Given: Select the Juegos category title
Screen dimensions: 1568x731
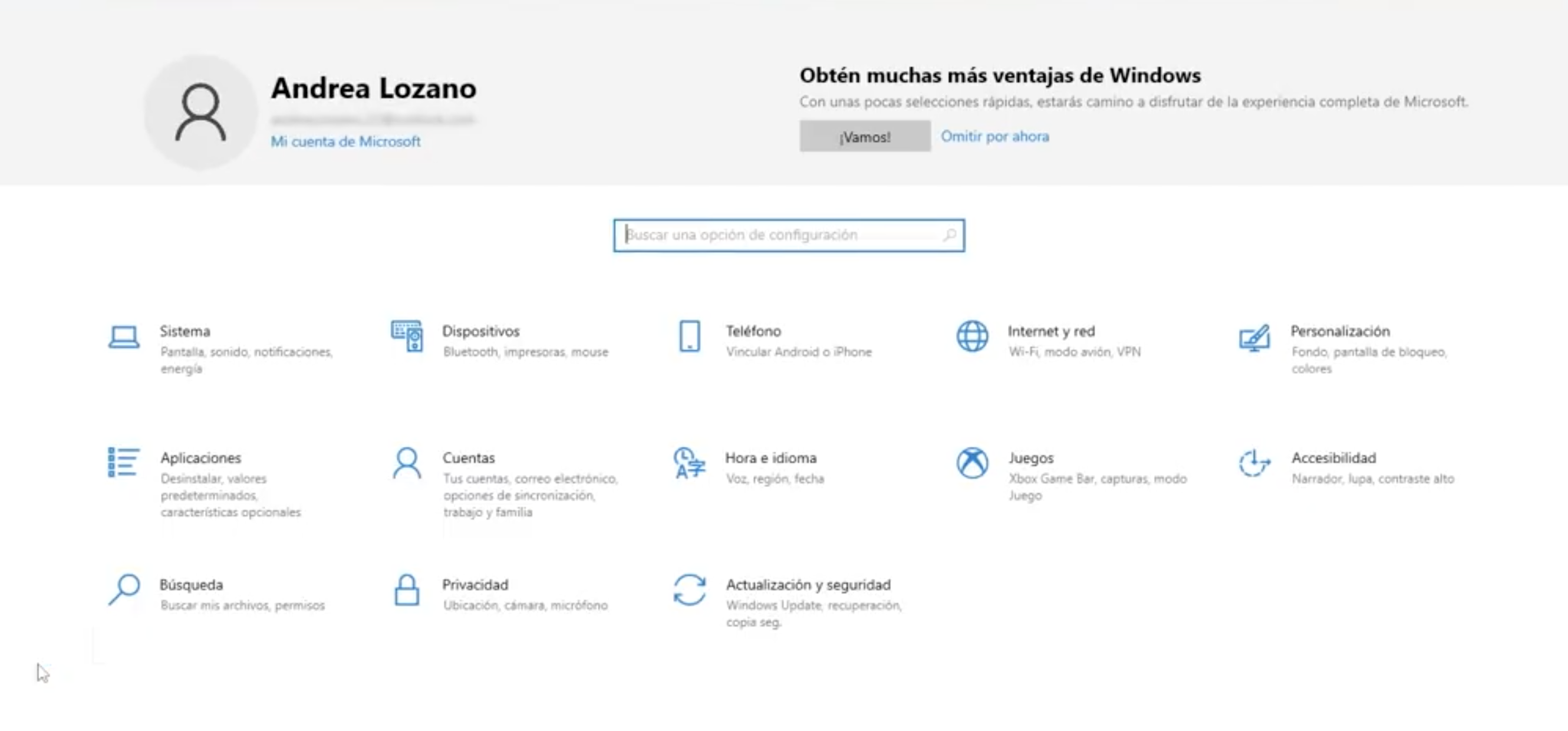Looking at the screenshot, I should (x=1030, y=457).
